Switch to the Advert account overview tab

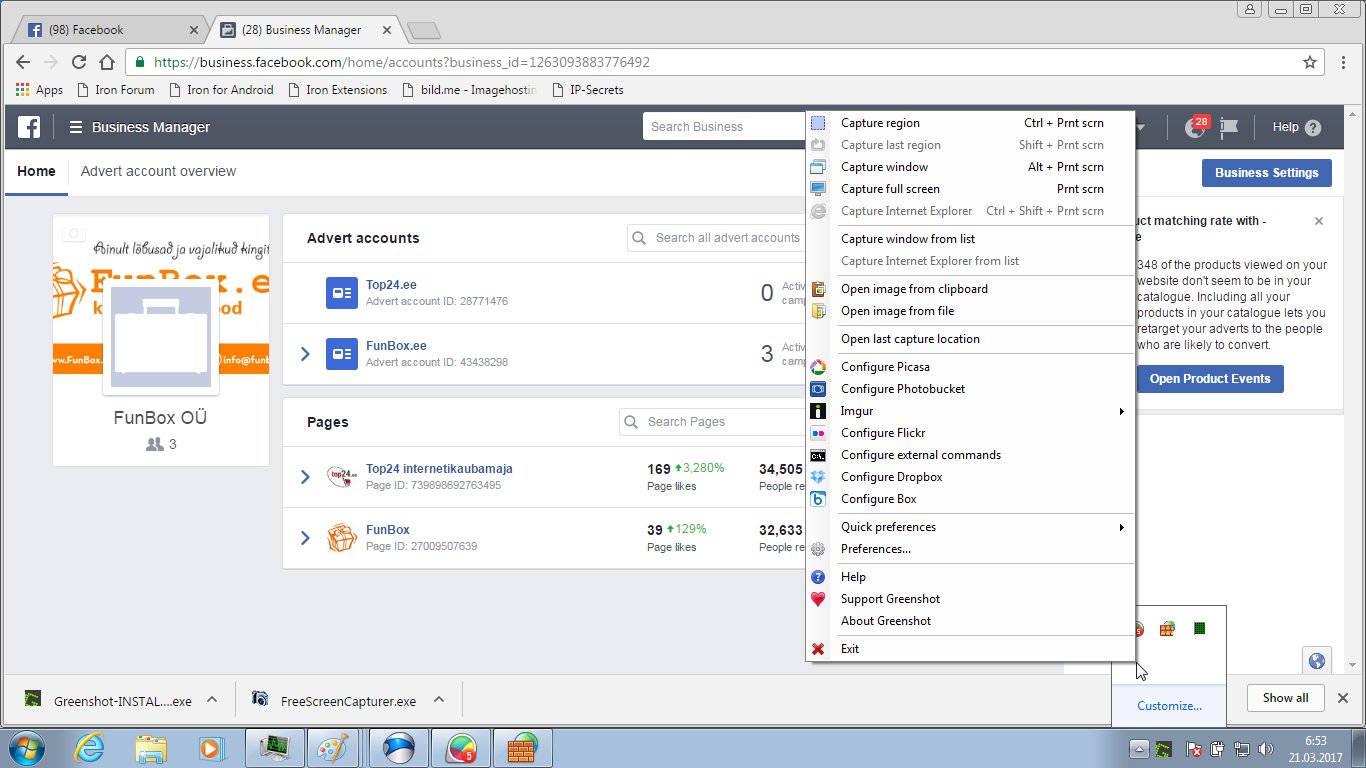pos(158,171)
